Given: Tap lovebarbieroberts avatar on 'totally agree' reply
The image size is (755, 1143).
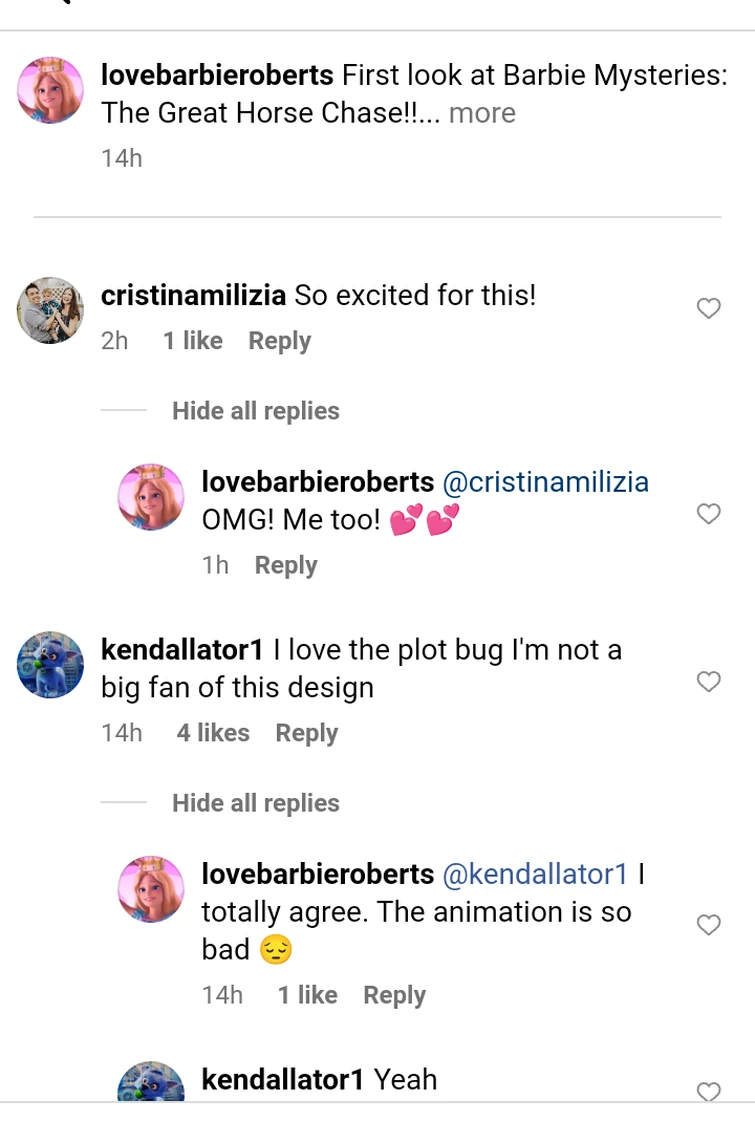Looking at the screenshot, I should click(x=151, y=889).
